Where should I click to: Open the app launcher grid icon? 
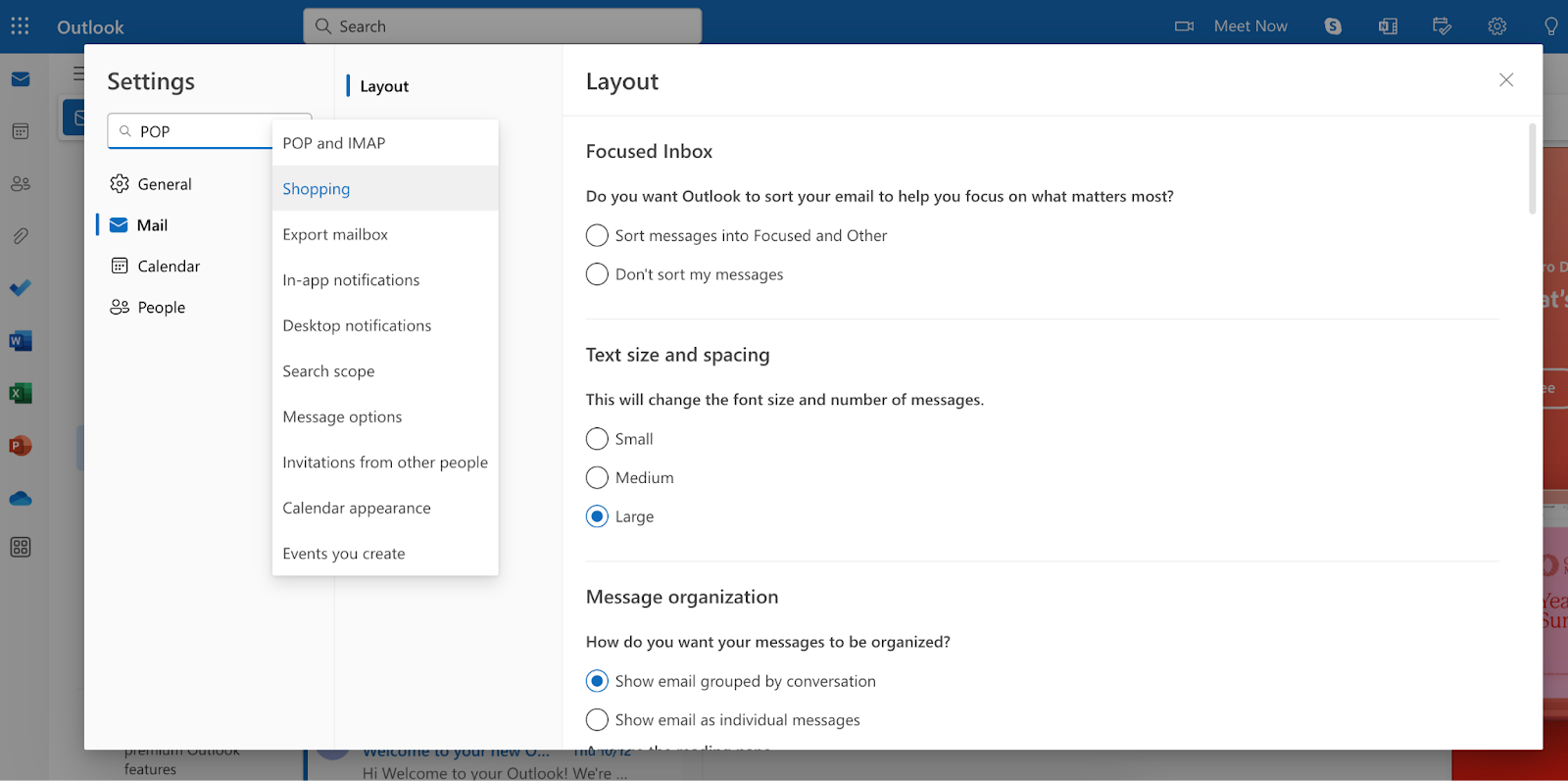(20, 26)
